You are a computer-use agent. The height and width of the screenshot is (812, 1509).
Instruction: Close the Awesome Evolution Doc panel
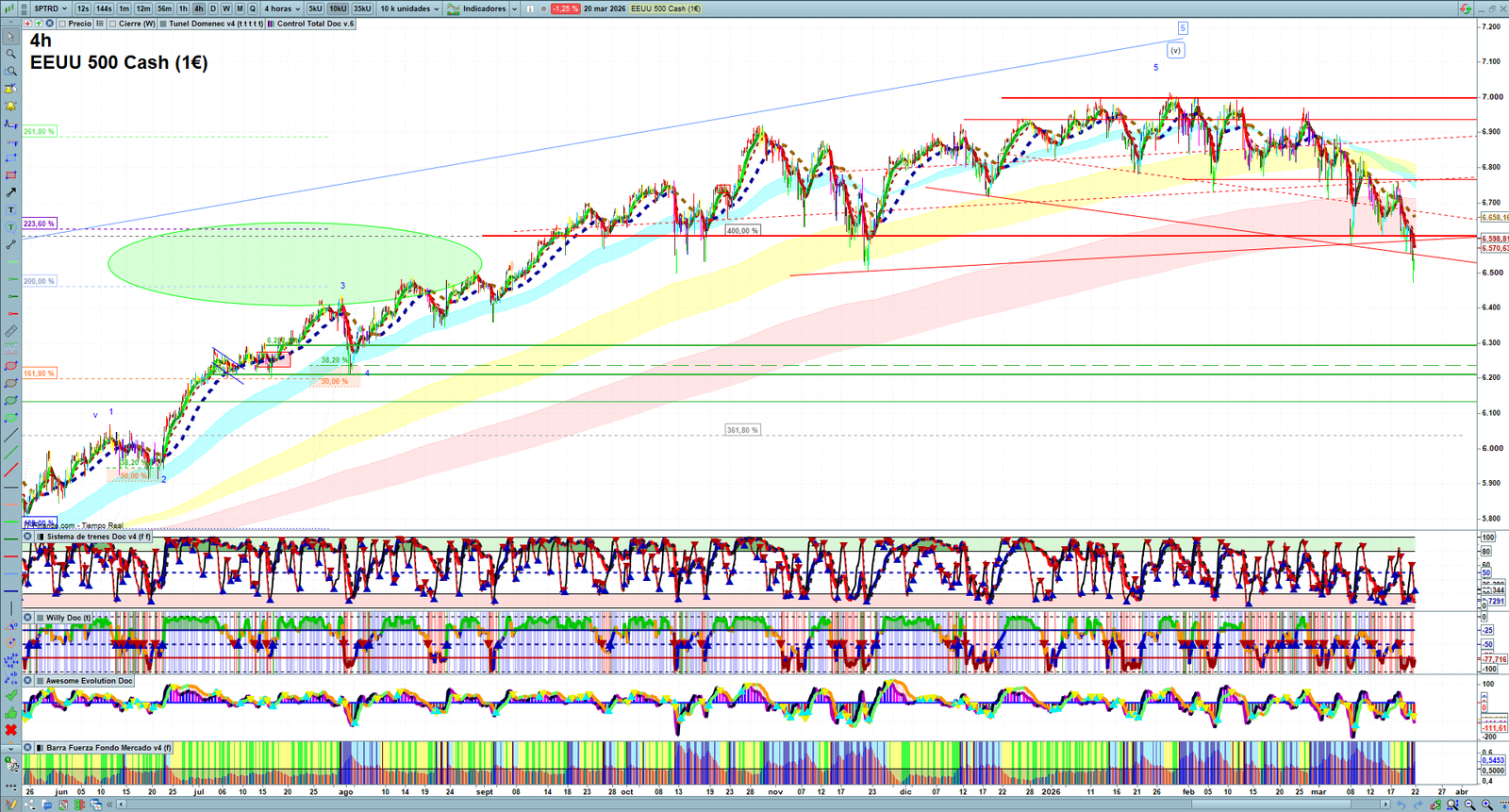click(x=28, y=680)
